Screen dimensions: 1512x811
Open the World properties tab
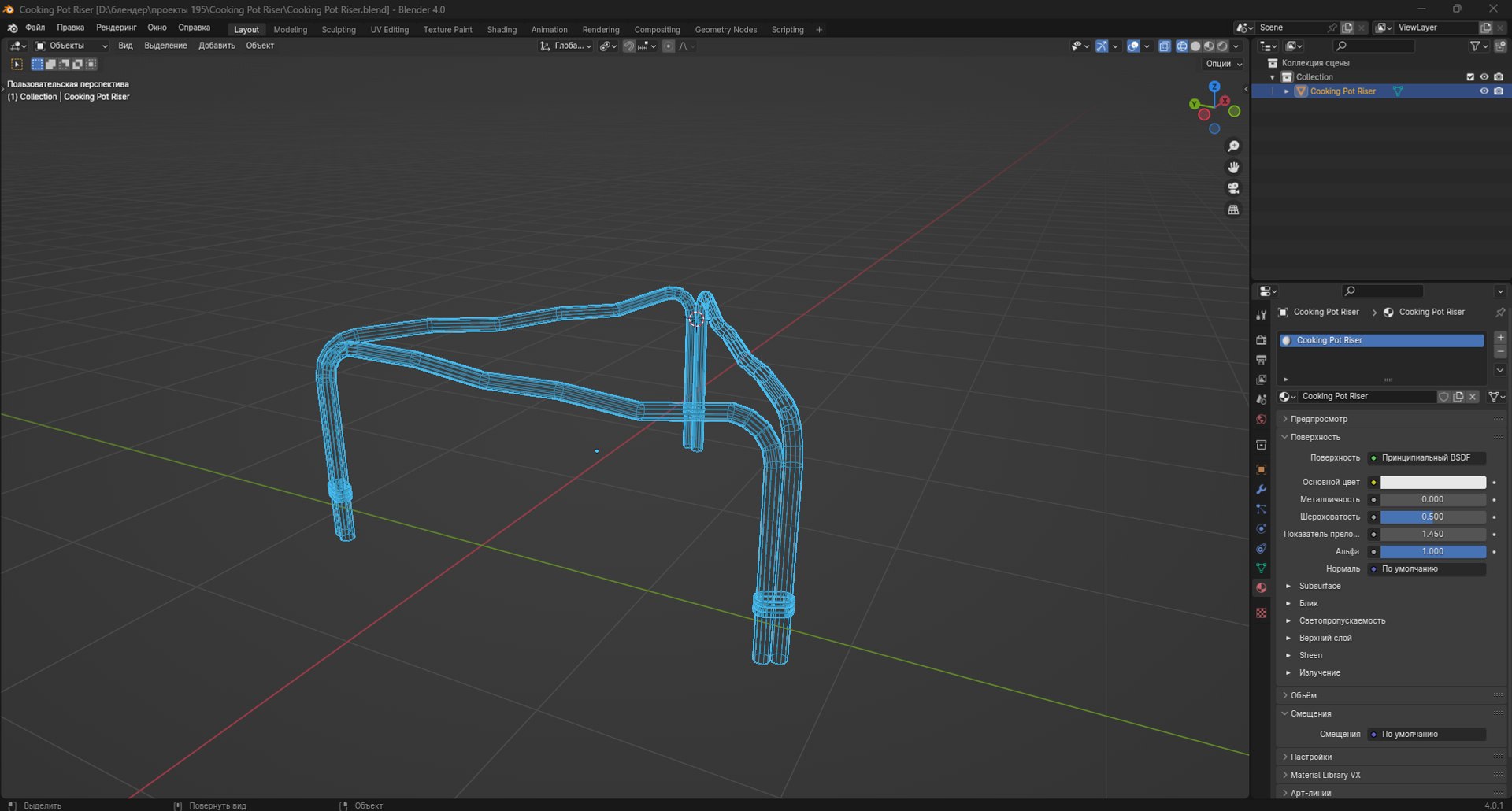1262,420
